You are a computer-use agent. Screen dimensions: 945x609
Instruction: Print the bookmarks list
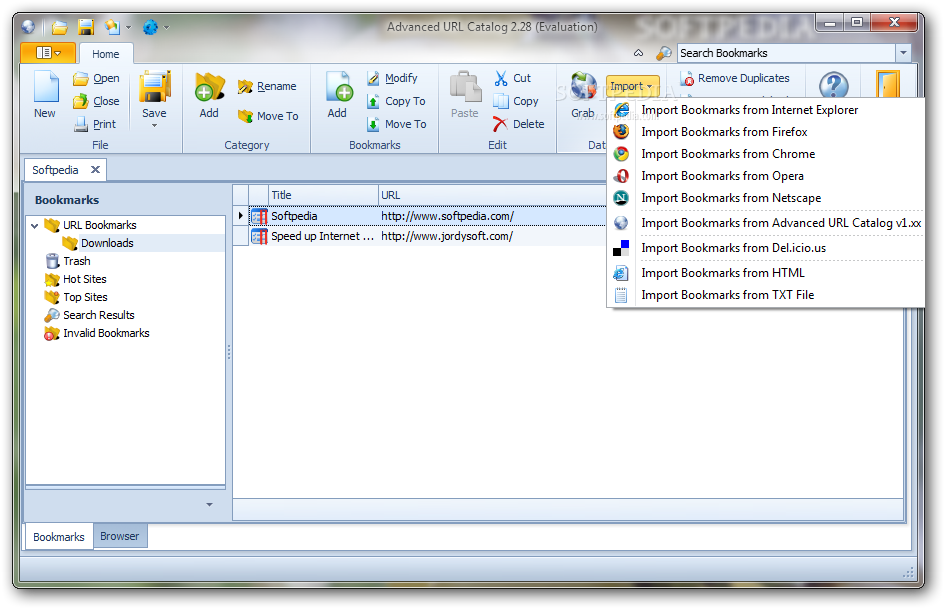[x=95, y=124]
